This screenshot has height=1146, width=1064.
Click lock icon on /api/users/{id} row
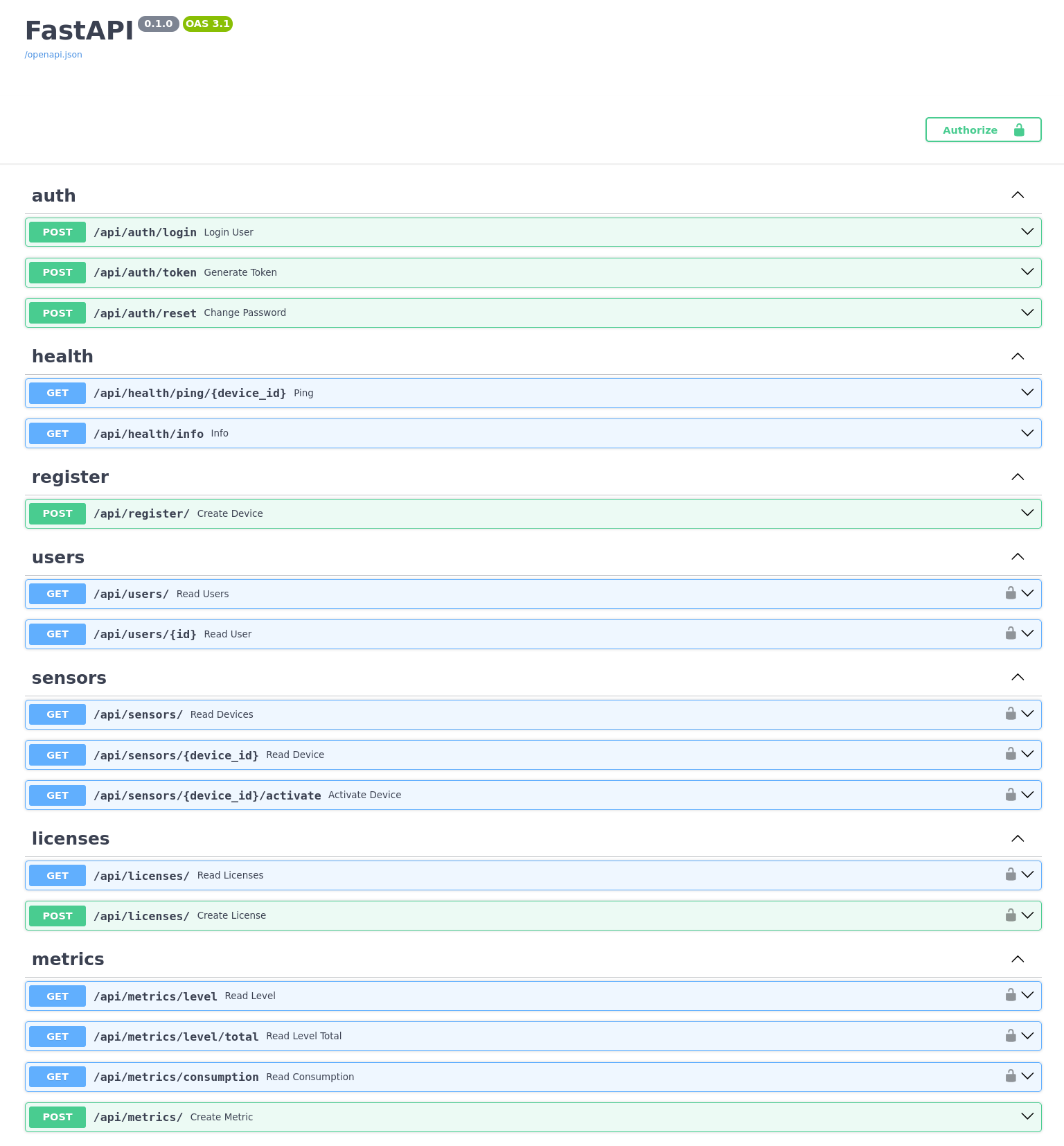[1011, 633]
